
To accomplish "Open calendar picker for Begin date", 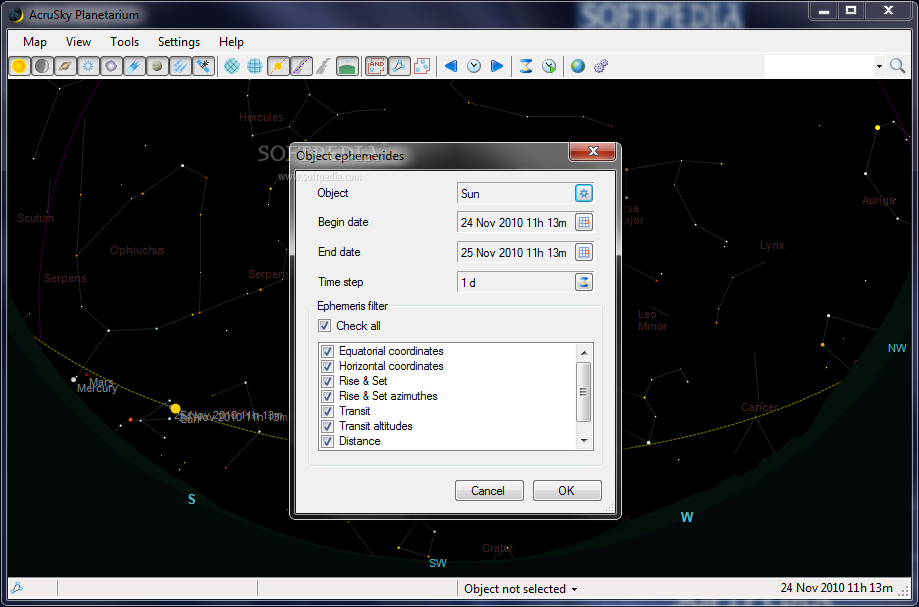I will (x=584, y=222).
